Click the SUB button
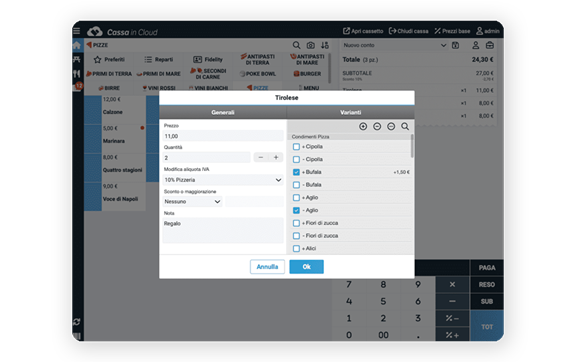Viewport: 576px width, 362px height. click(487, 301)
